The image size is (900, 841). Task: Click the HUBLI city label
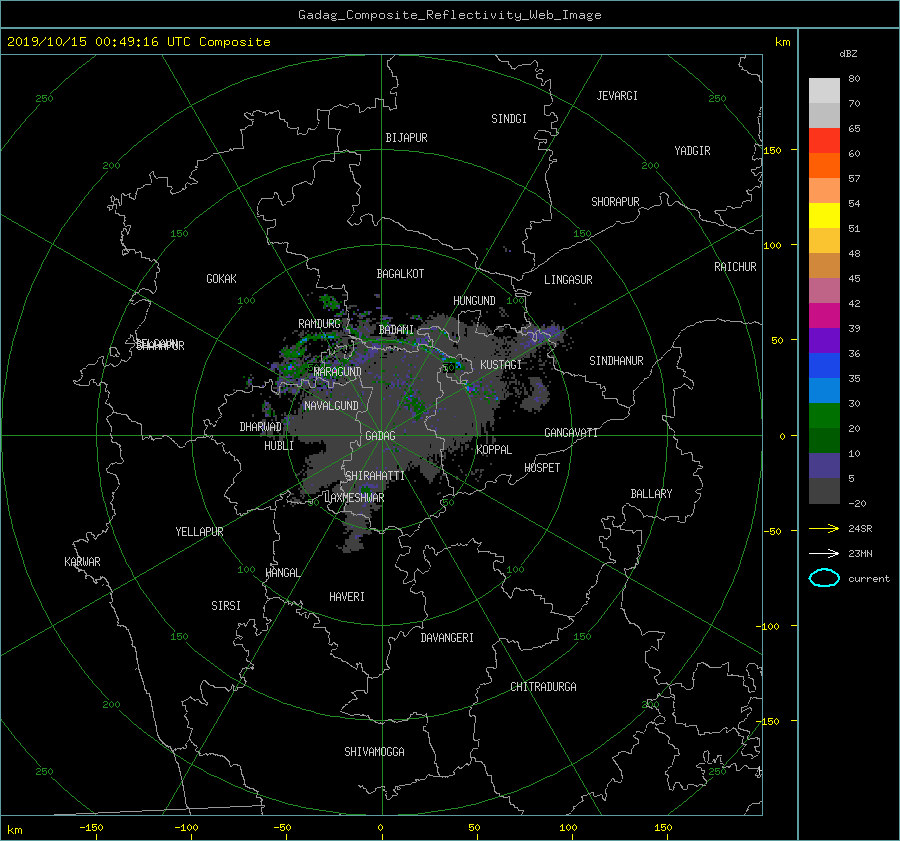point(278,446)
